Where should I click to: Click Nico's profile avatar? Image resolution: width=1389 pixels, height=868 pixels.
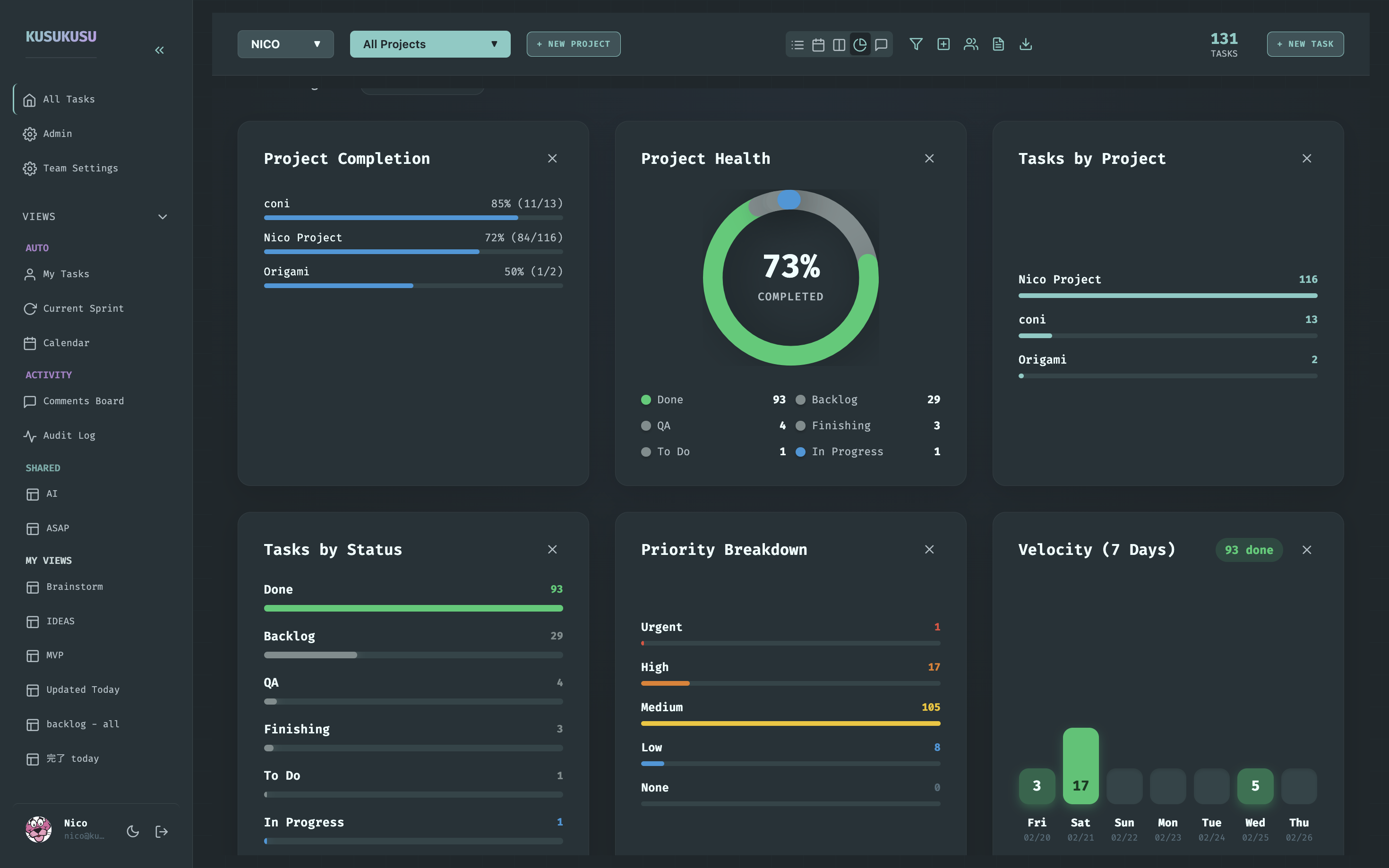pyautogui.click(x=38, y=830)
